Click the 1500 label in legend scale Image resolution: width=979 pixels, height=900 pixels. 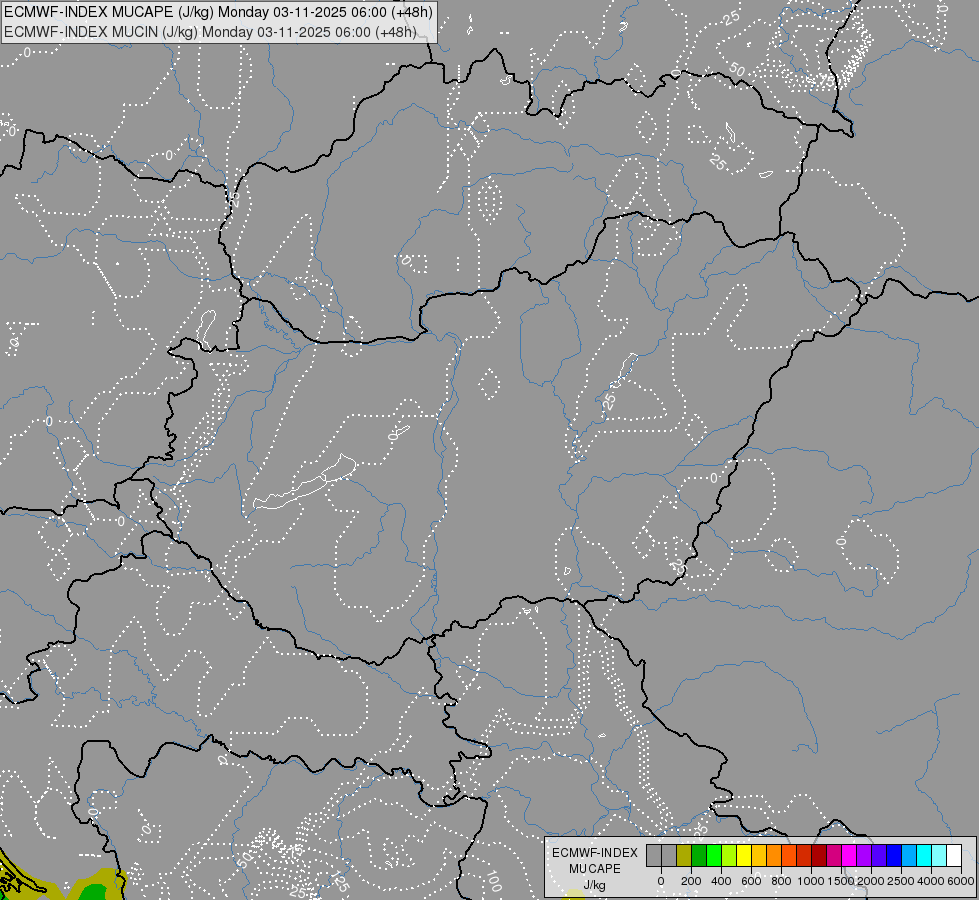[841, 881]
